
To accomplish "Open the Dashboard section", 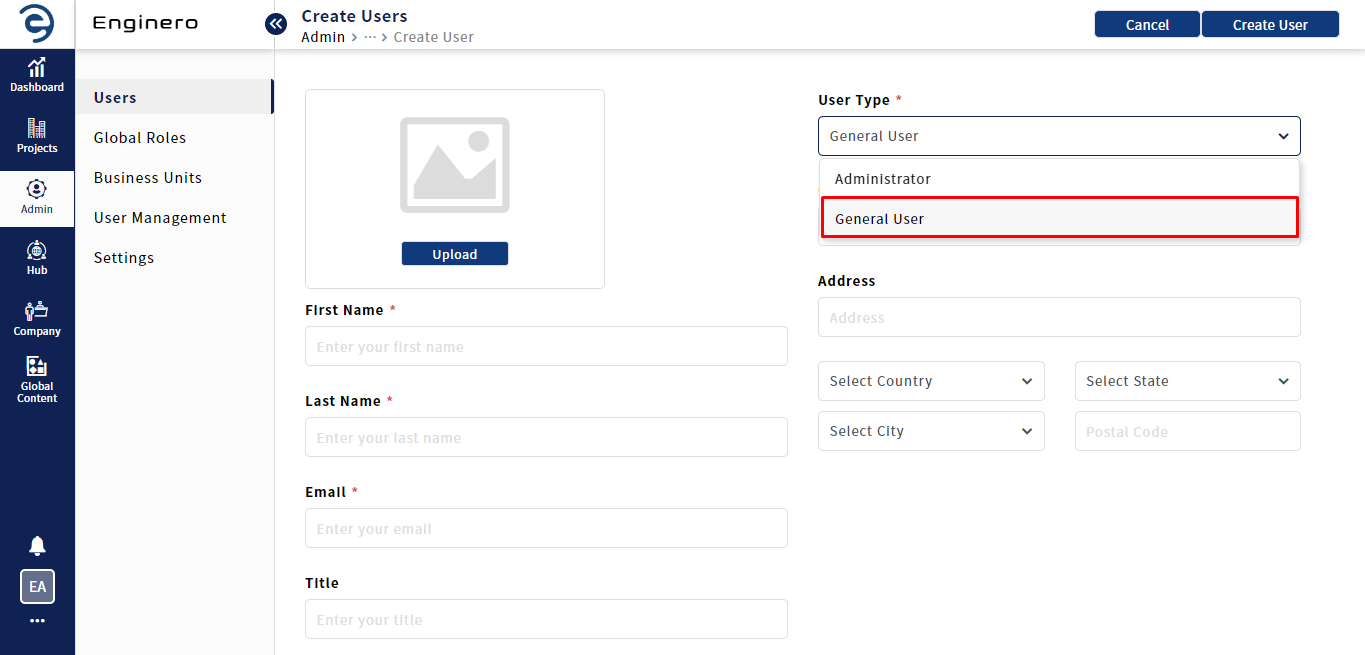I will (x=37, y=75).
